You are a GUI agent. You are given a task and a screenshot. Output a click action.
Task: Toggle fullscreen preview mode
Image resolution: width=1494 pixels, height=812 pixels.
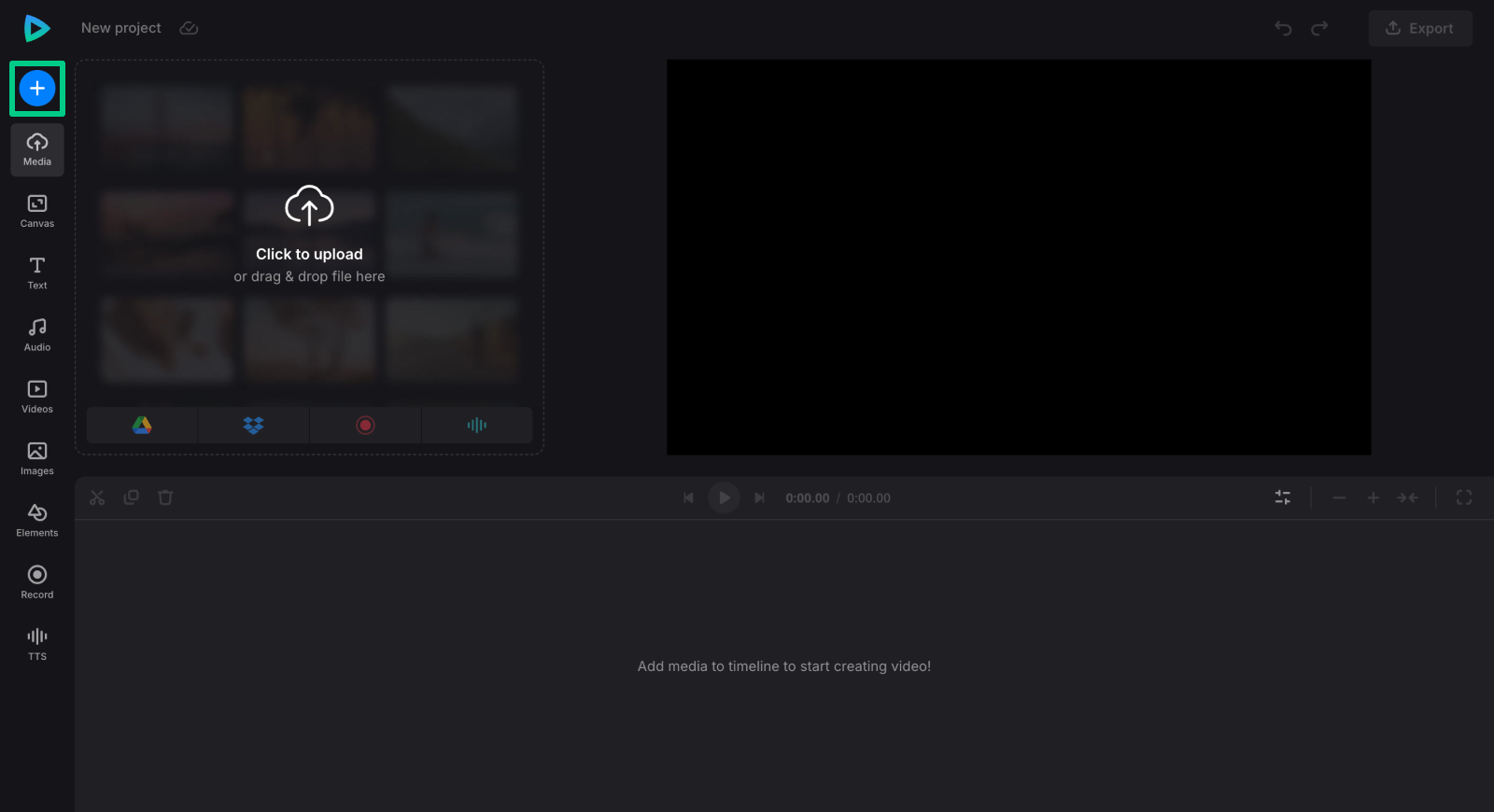click(1464, 498)
